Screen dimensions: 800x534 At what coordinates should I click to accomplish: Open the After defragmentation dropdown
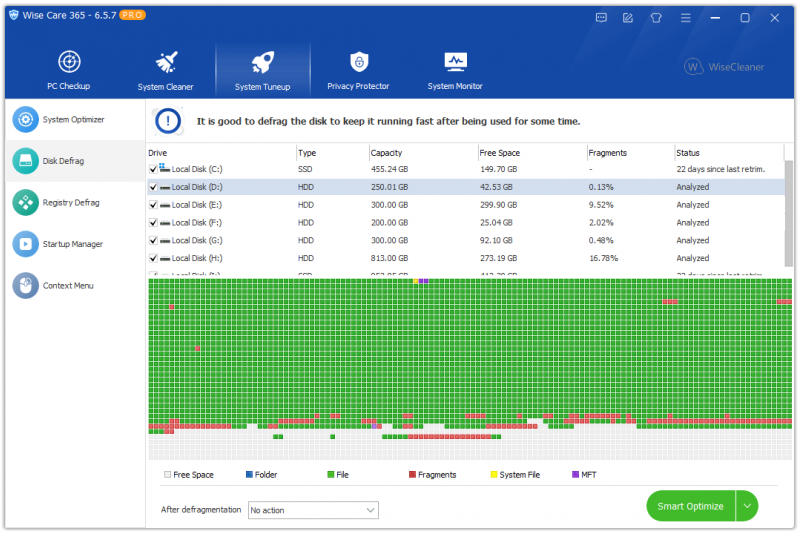tap(313, 511)
